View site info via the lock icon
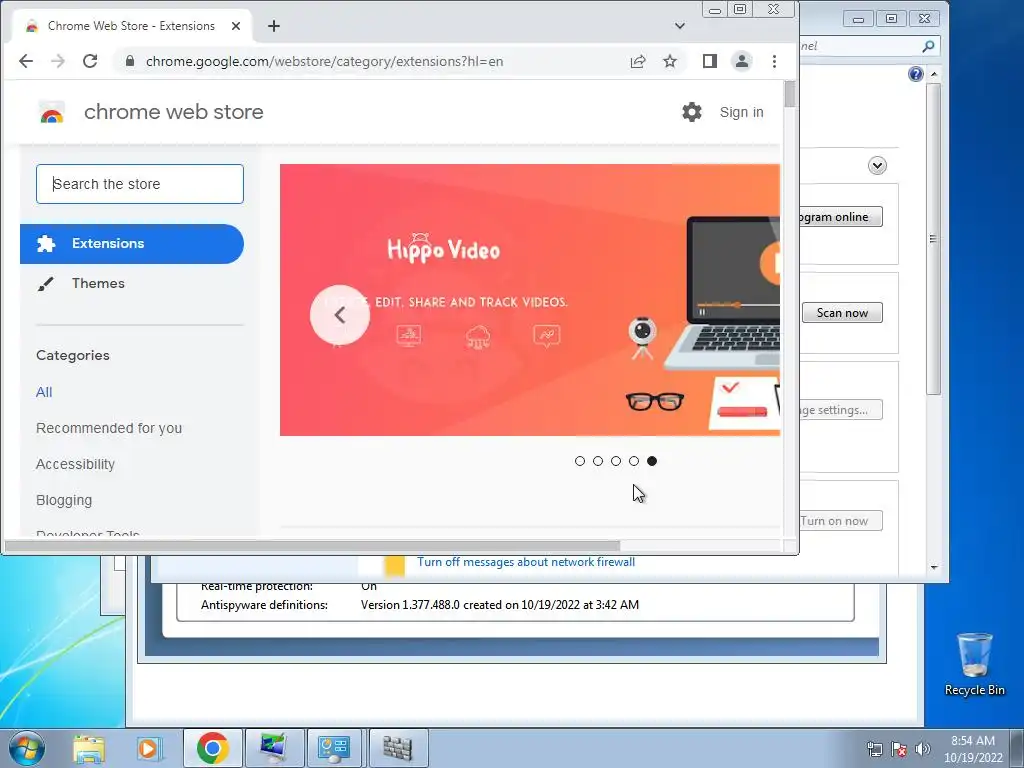This screenshot has height=768, width=1024. 130,61
